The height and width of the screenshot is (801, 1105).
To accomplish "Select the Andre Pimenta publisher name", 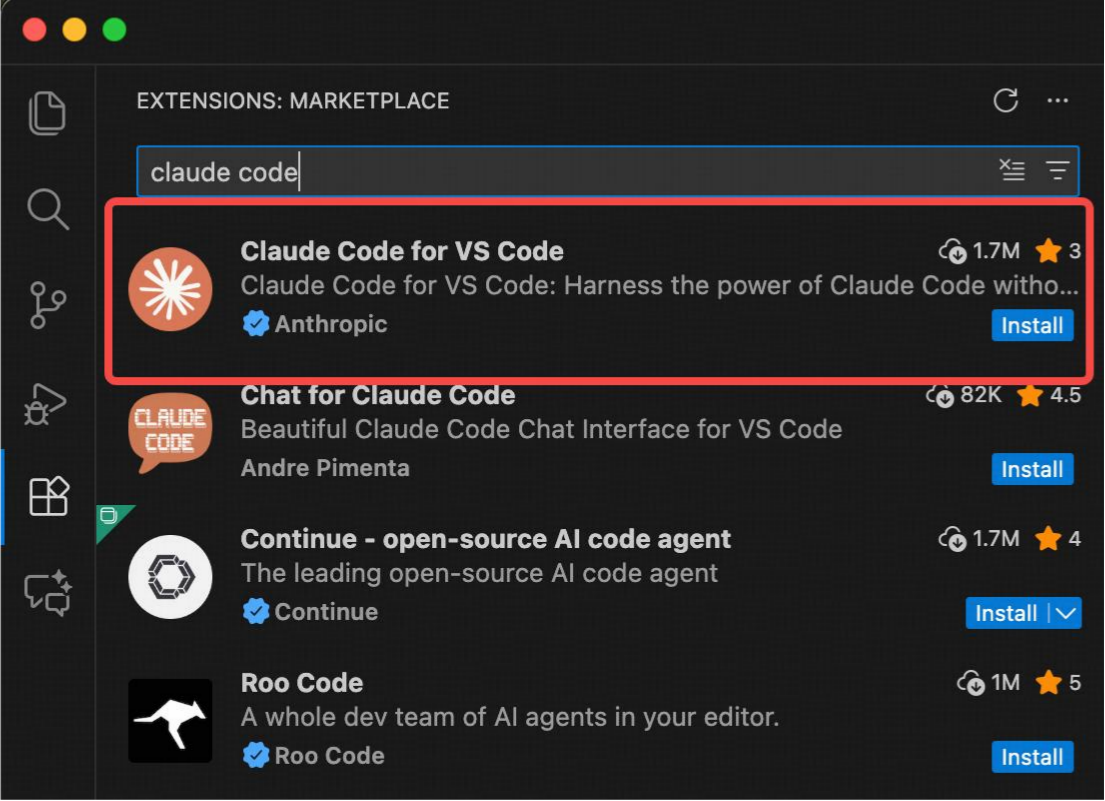I will [325, 468].
